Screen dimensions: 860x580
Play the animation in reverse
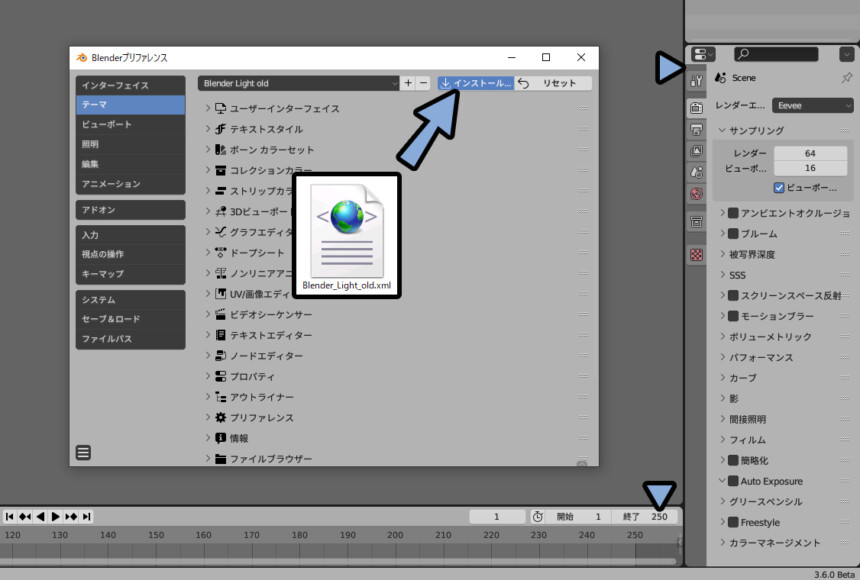(40, 516)
